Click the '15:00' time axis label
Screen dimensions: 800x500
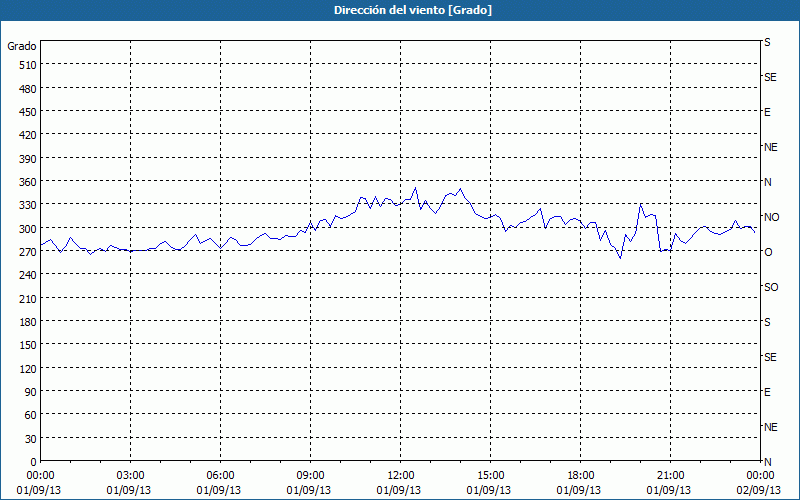click(x=490, y=476)
